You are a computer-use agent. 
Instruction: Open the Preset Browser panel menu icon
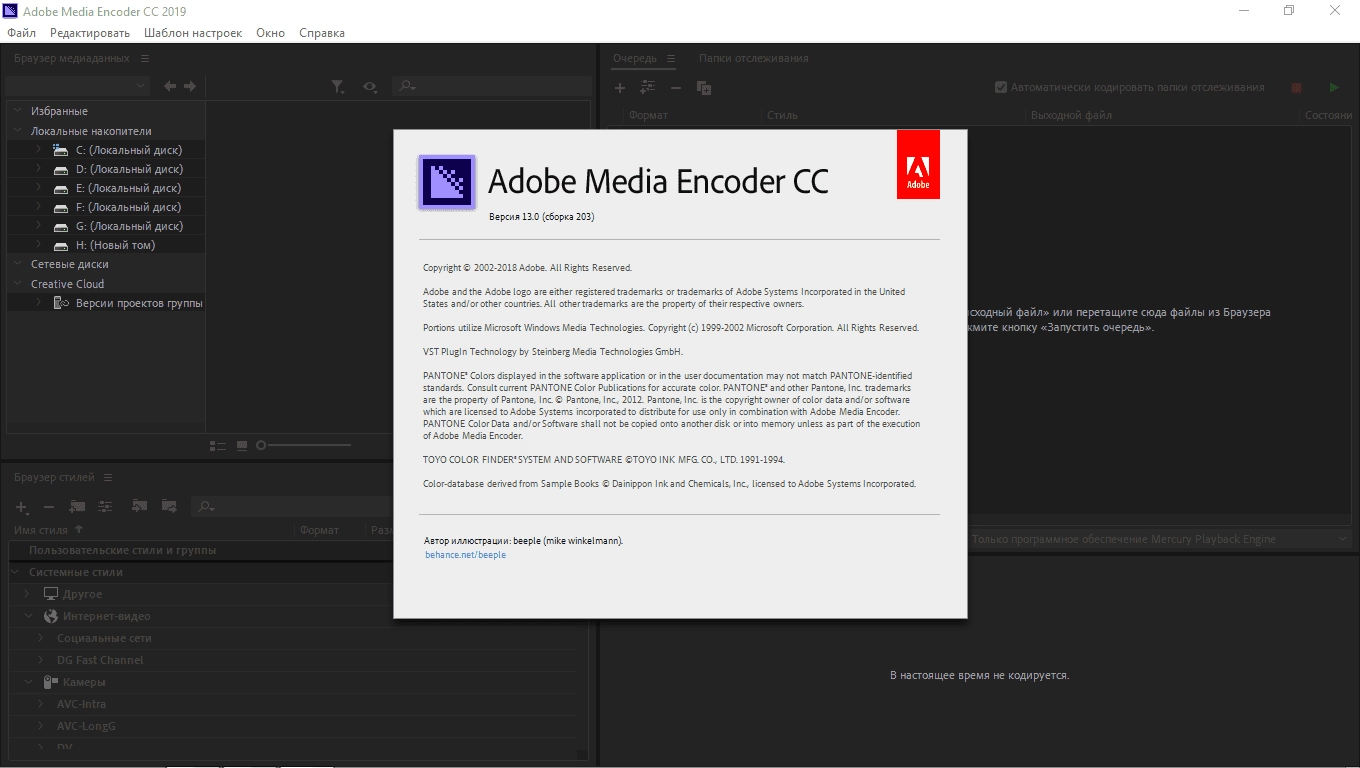click(x=108, y=478)
